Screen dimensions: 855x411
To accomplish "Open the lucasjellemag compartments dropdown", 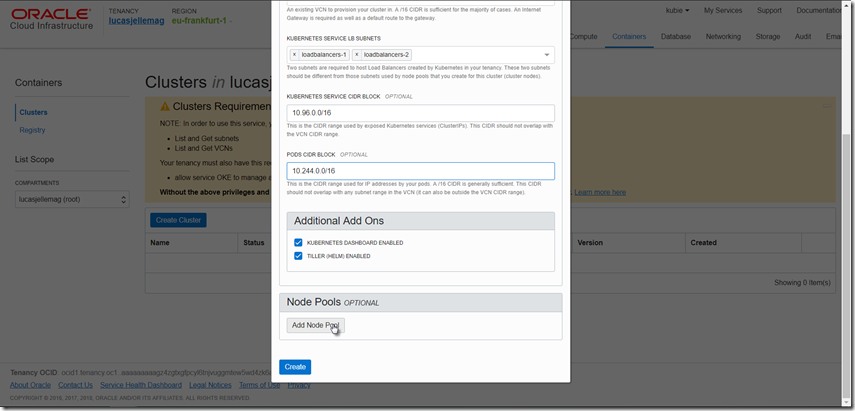I will click(72, 200).
